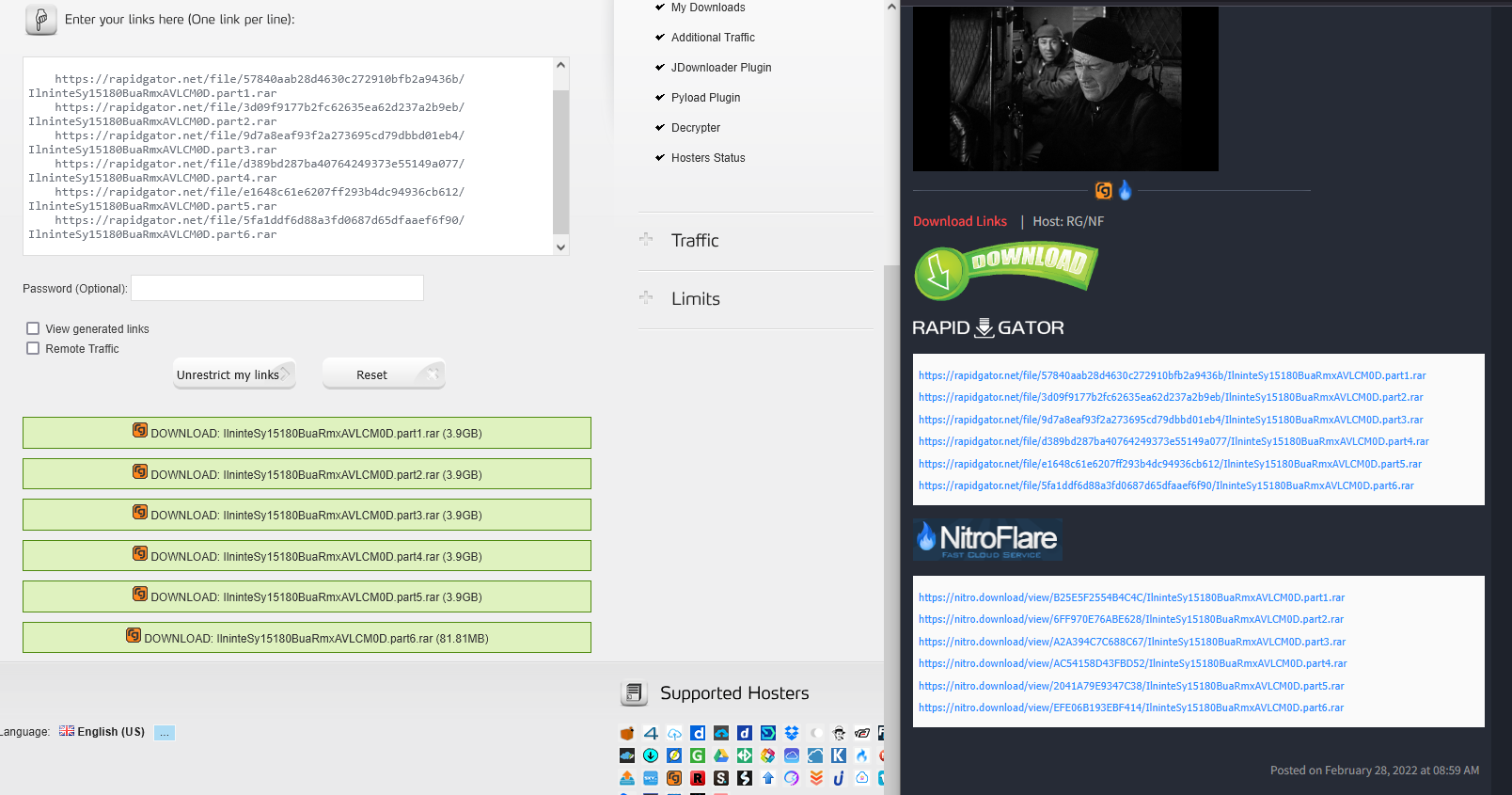Click the links textarea scrollbar down arrow
Viewport: 1512px width, 795px height.
pos(560,247)
